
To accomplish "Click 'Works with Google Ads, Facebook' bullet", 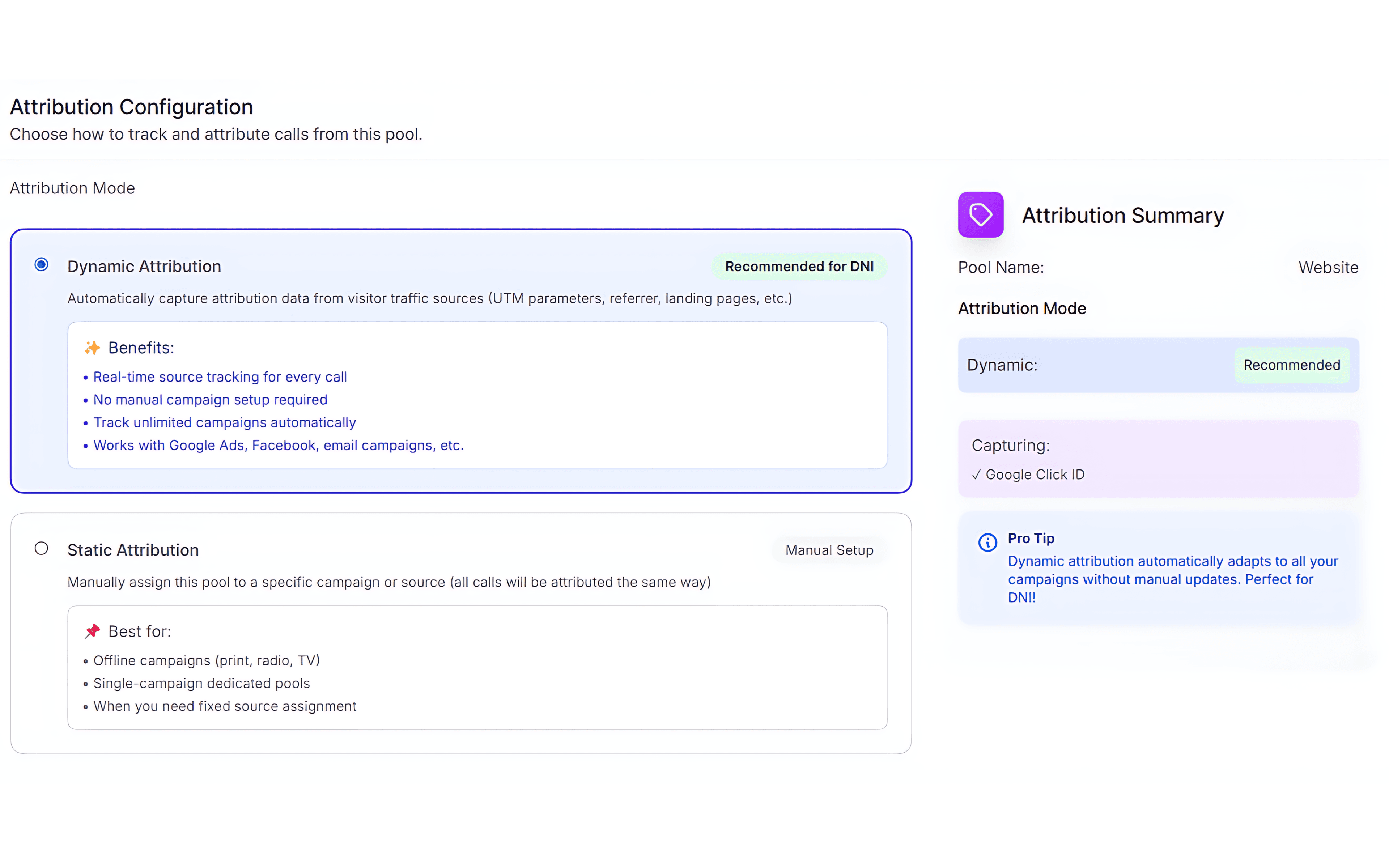I will pos(279,446).
